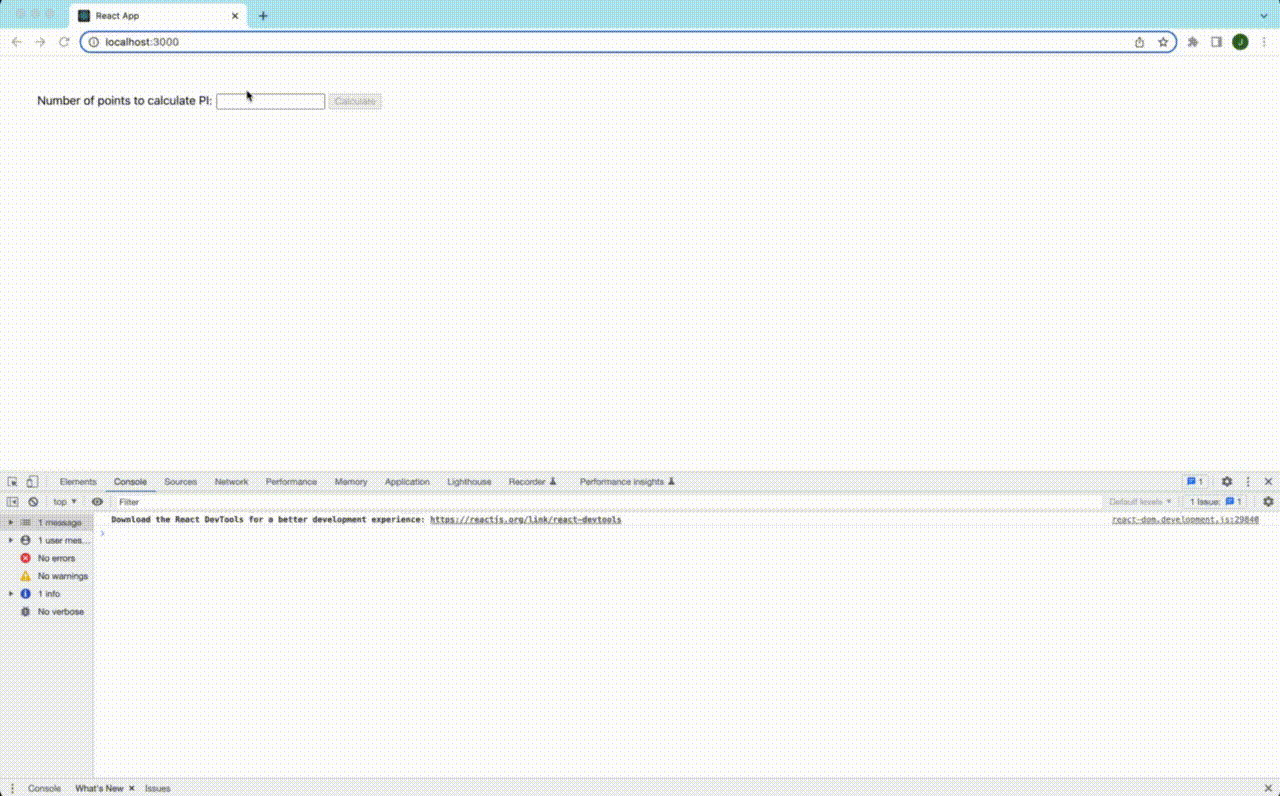This screenshot has width=1280, height=796.
Task: Expand the '1 message' sidebar group
Action: pos(11,523)
